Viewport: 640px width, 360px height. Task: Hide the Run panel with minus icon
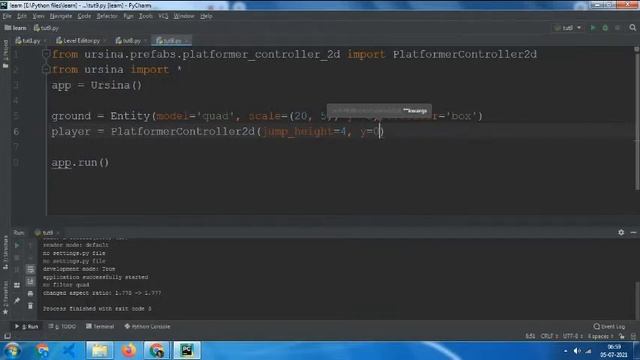[633, 232]
